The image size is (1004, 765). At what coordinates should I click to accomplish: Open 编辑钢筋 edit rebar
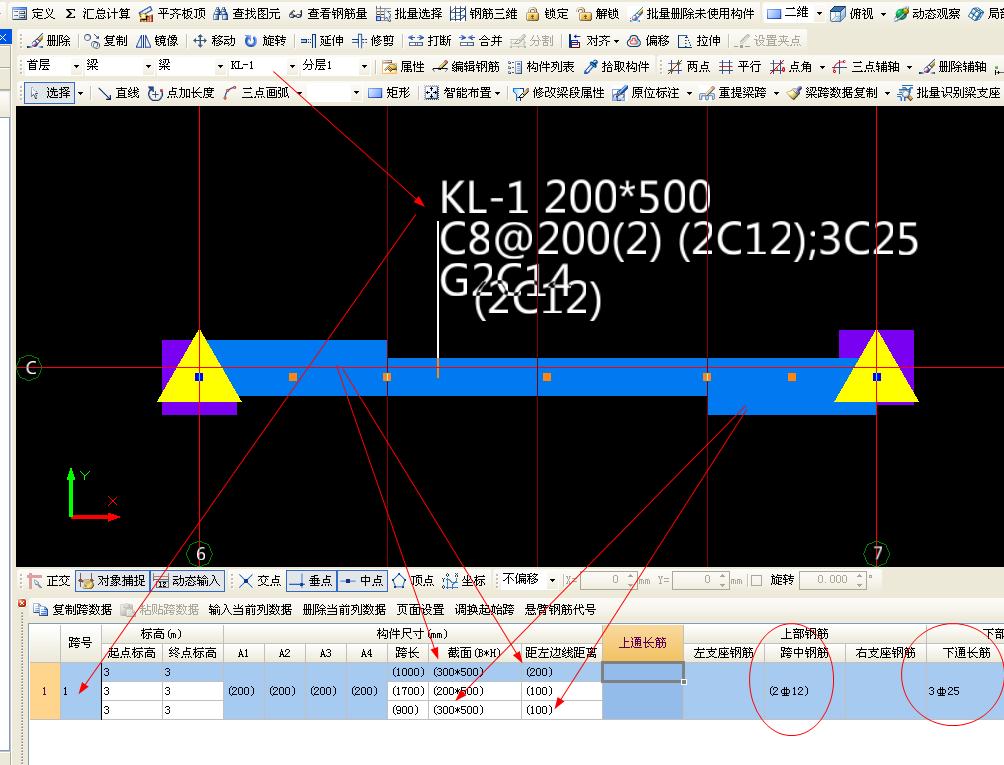466,67
